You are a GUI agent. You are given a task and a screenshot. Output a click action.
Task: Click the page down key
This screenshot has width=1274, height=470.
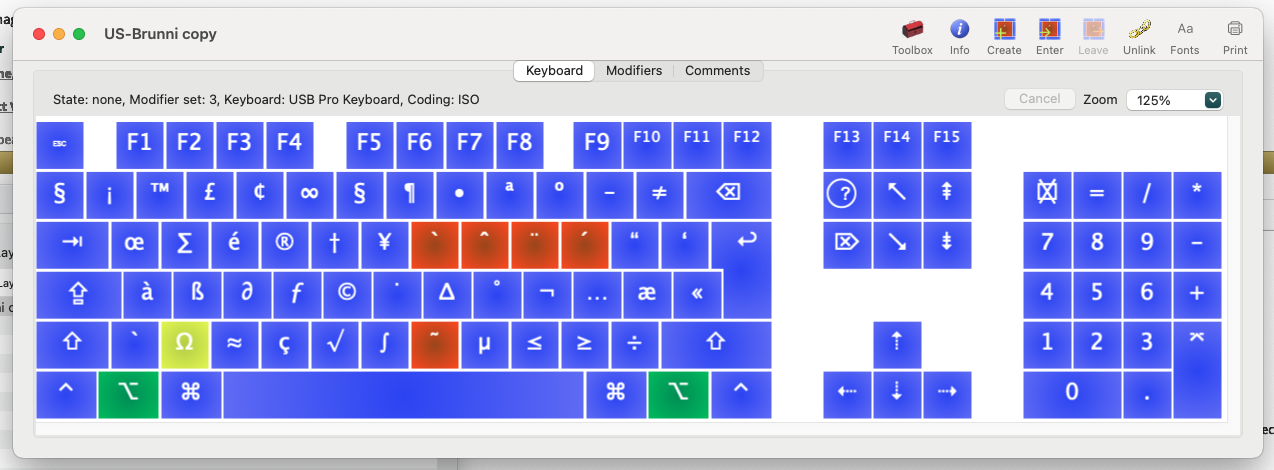(x=947, y=245)
